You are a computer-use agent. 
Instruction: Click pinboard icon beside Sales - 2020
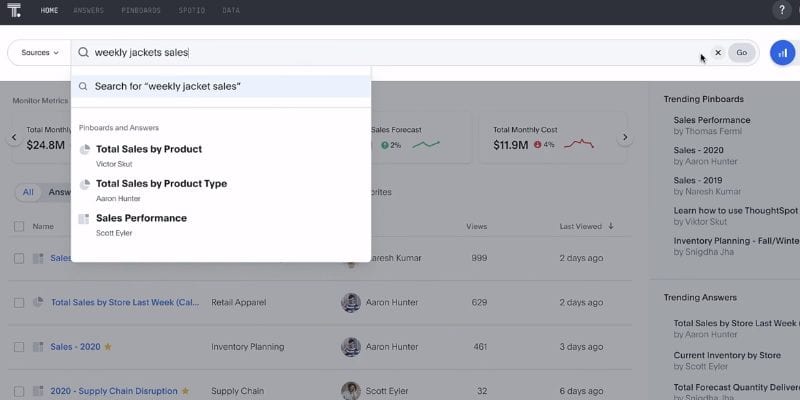[x=38, y=347]
